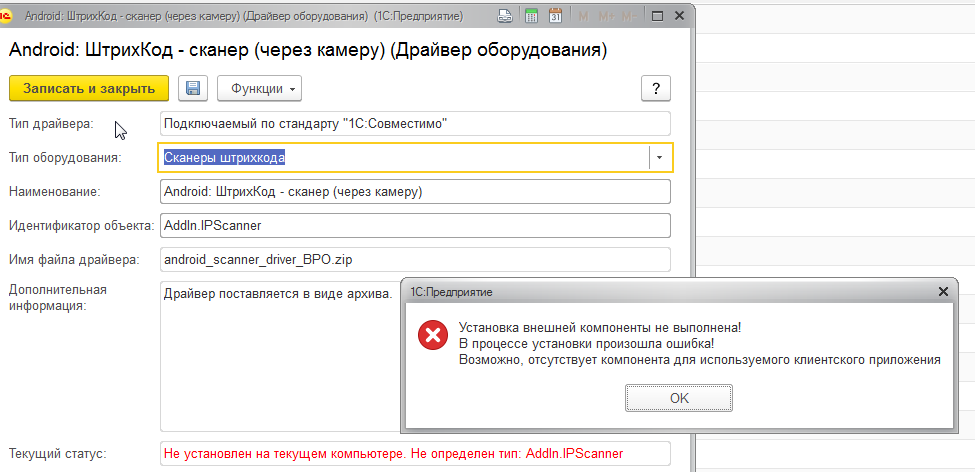Screen dimensions: 975x472
Task: Click the Наименование input field
Action: [x=415, y=192]
